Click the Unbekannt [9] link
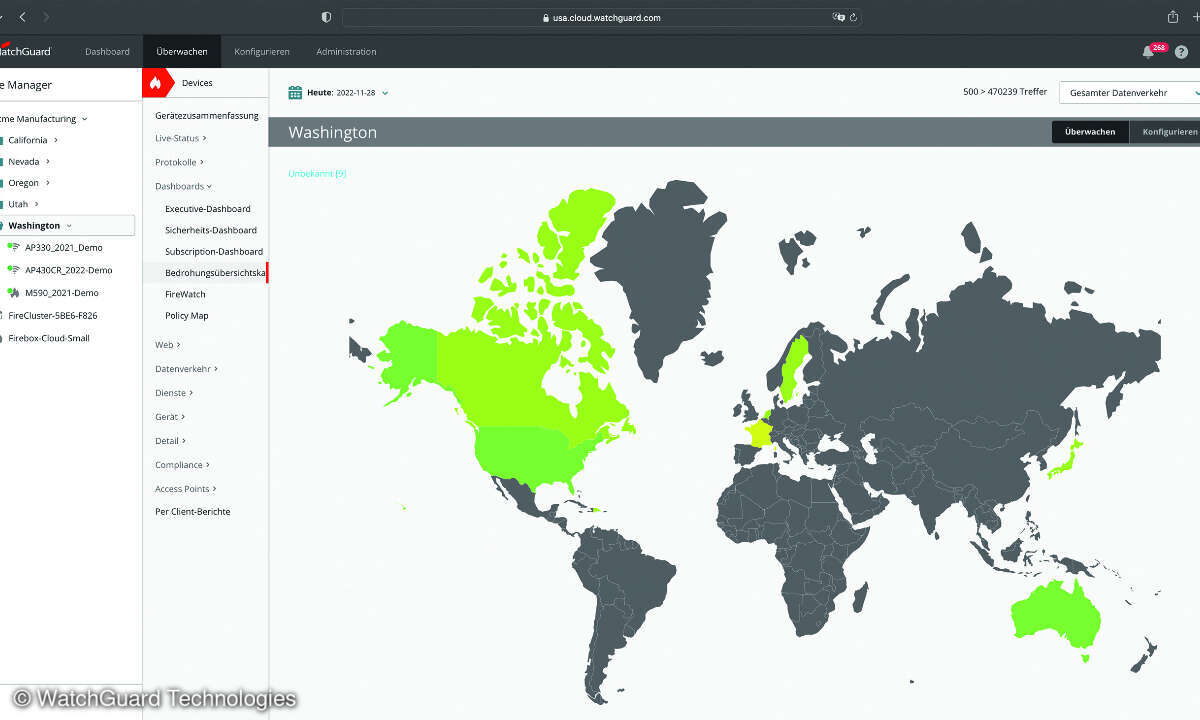 click(317, 174)
